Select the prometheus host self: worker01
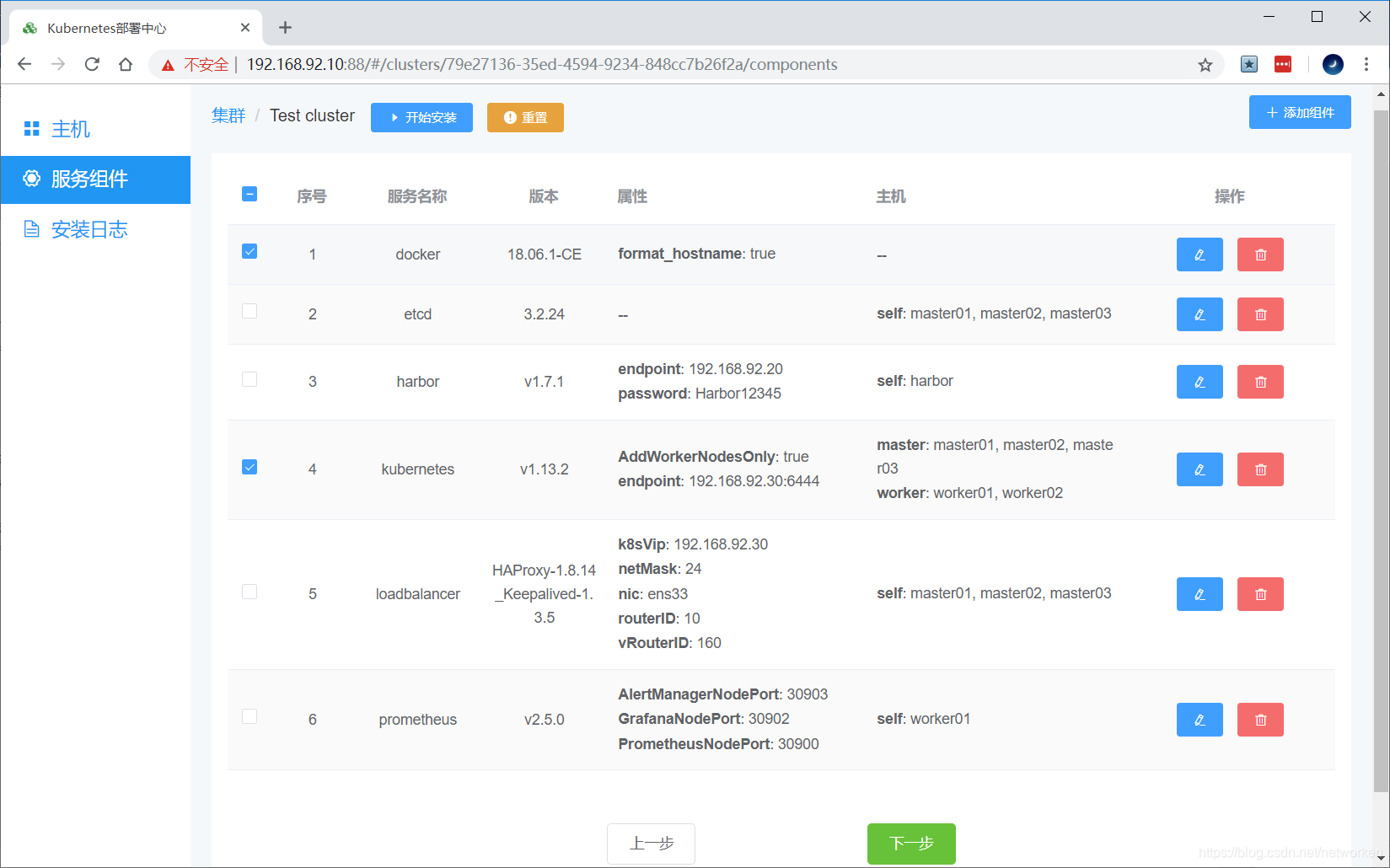Image resolution: width=1390 pixels, height=868 pixels. coord(924,719)
